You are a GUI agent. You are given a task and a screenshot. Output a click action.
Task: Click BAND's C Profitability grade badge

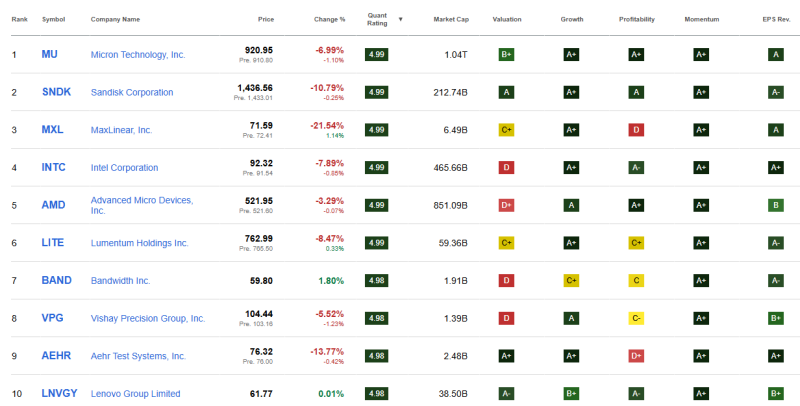(x=636, y=281)
